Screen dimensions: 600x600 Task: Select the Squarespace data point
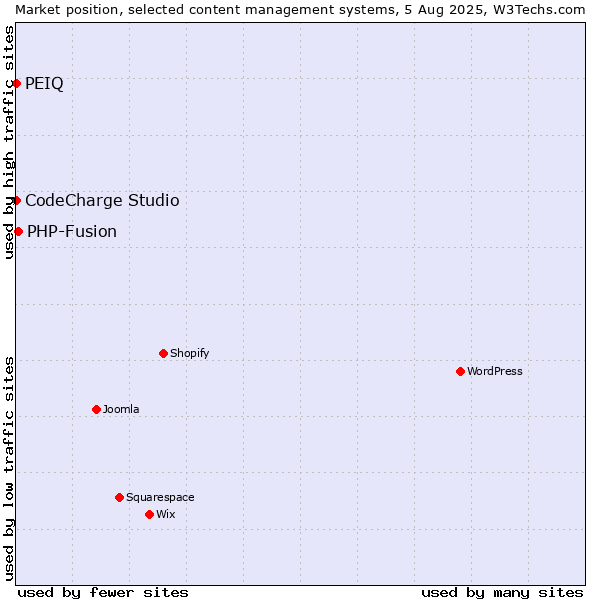tap(119, 497)
